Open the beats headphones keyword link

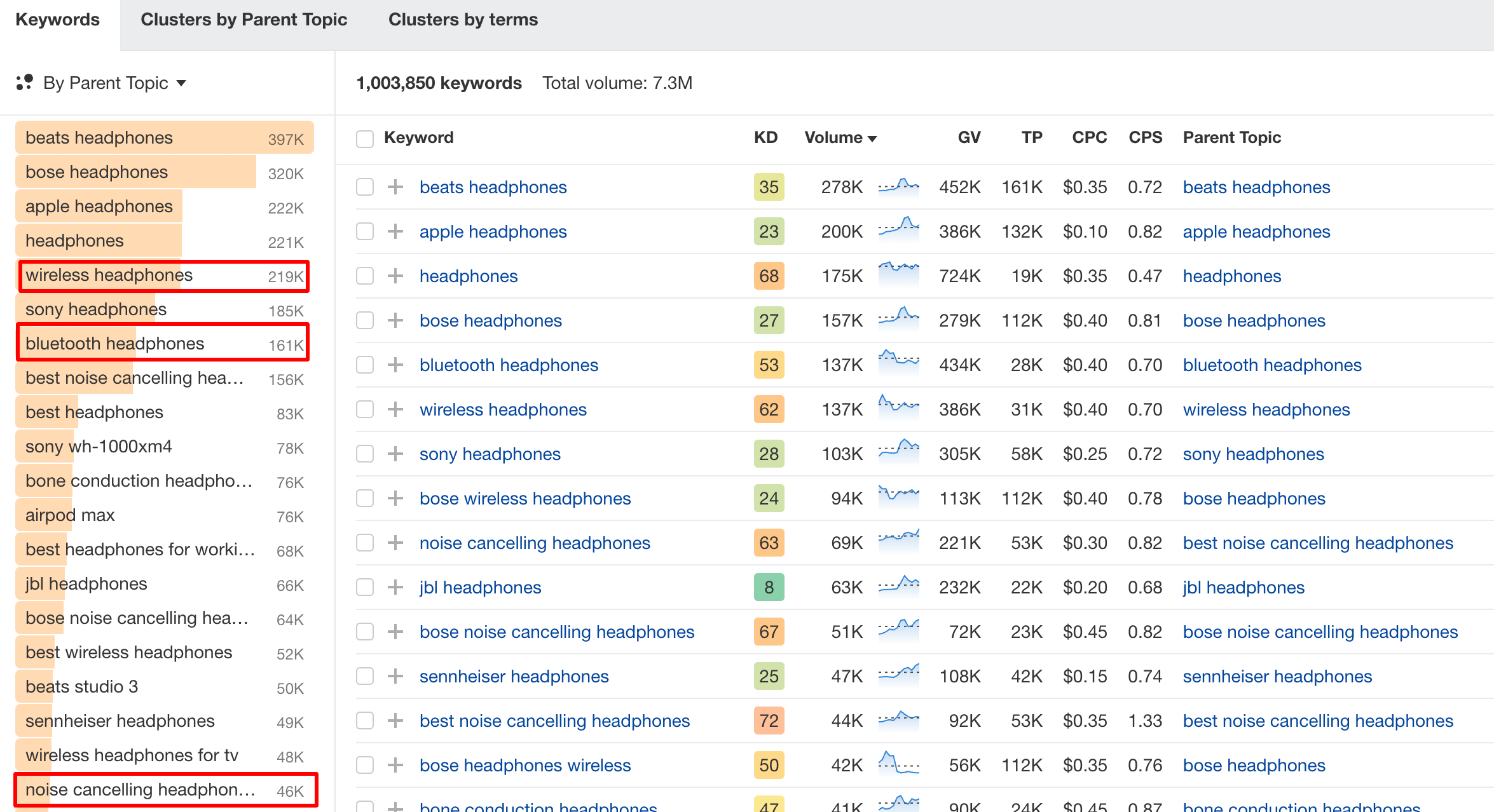[493, 187]
